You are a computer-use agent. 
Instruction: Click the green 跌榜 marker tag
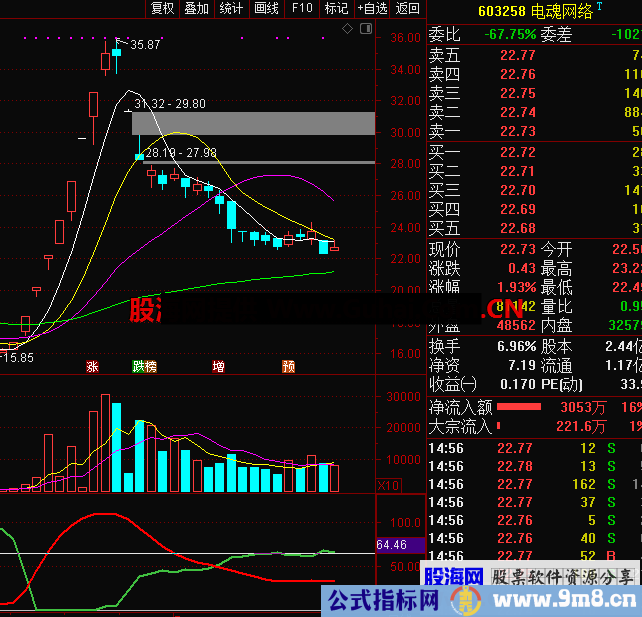pos(144,366)
